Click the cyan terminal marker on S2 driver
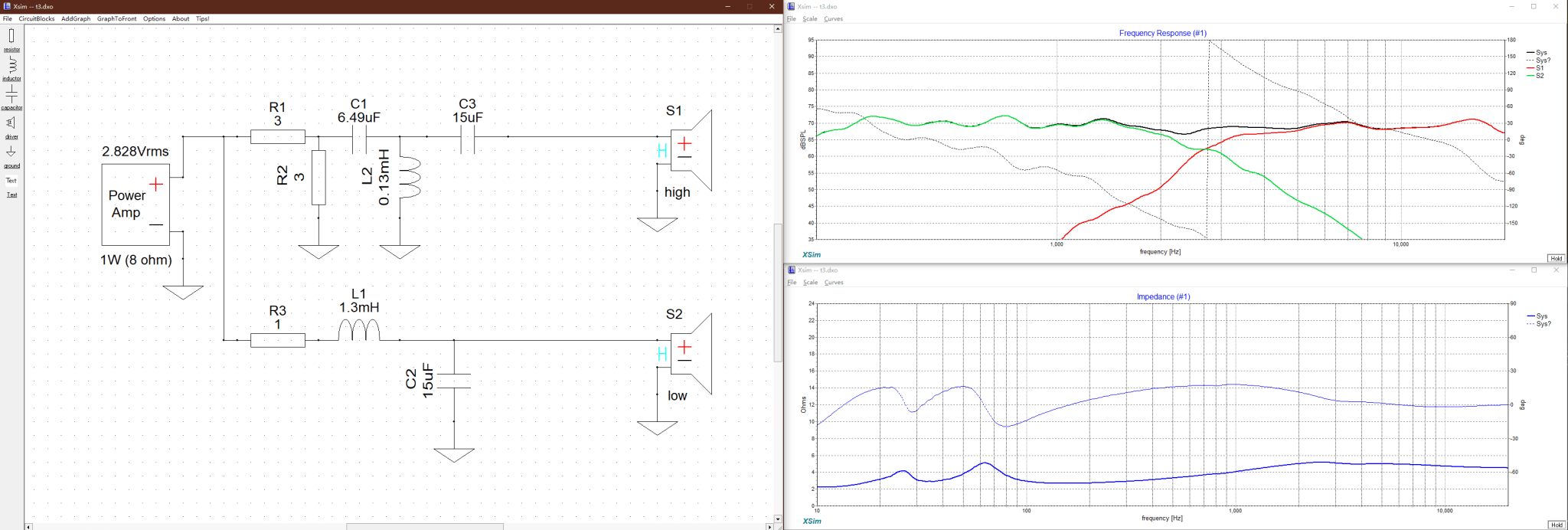The width and height of the screenshot is (1568, 530). (x=662, y=354)
